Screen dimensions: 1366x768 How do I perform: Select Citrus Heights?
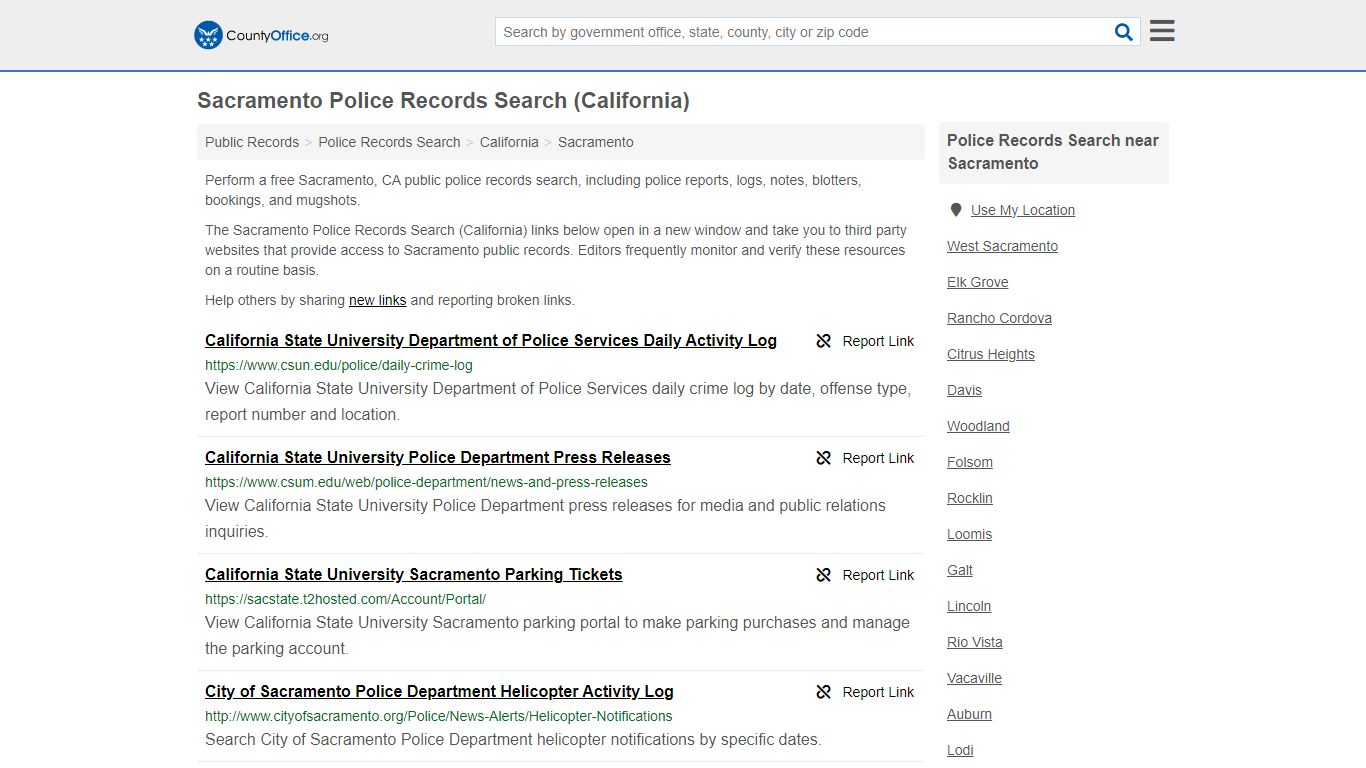(991, 354)
